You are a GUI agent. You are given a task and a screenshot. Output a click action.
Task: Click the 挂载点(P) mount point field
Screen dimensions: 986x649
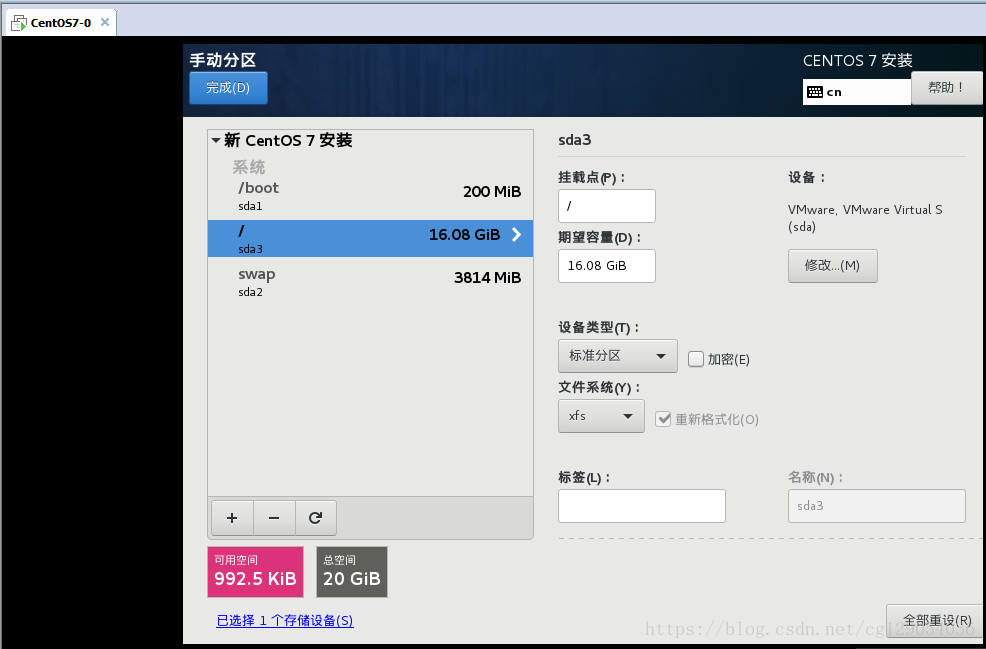[607, 206]
